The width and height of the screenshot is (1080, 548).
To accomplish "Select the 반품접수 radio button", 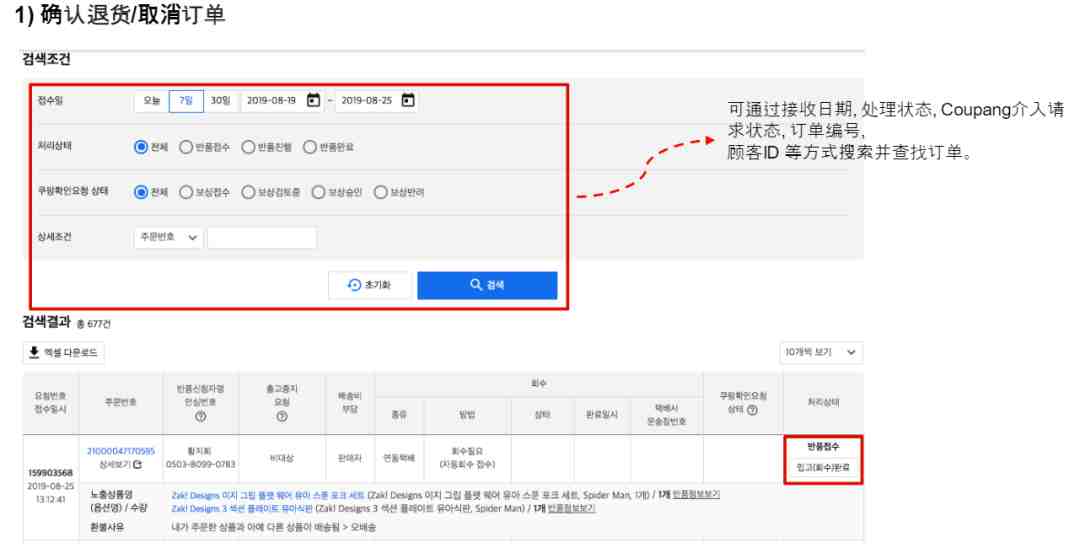I will (x=186, y=147).
